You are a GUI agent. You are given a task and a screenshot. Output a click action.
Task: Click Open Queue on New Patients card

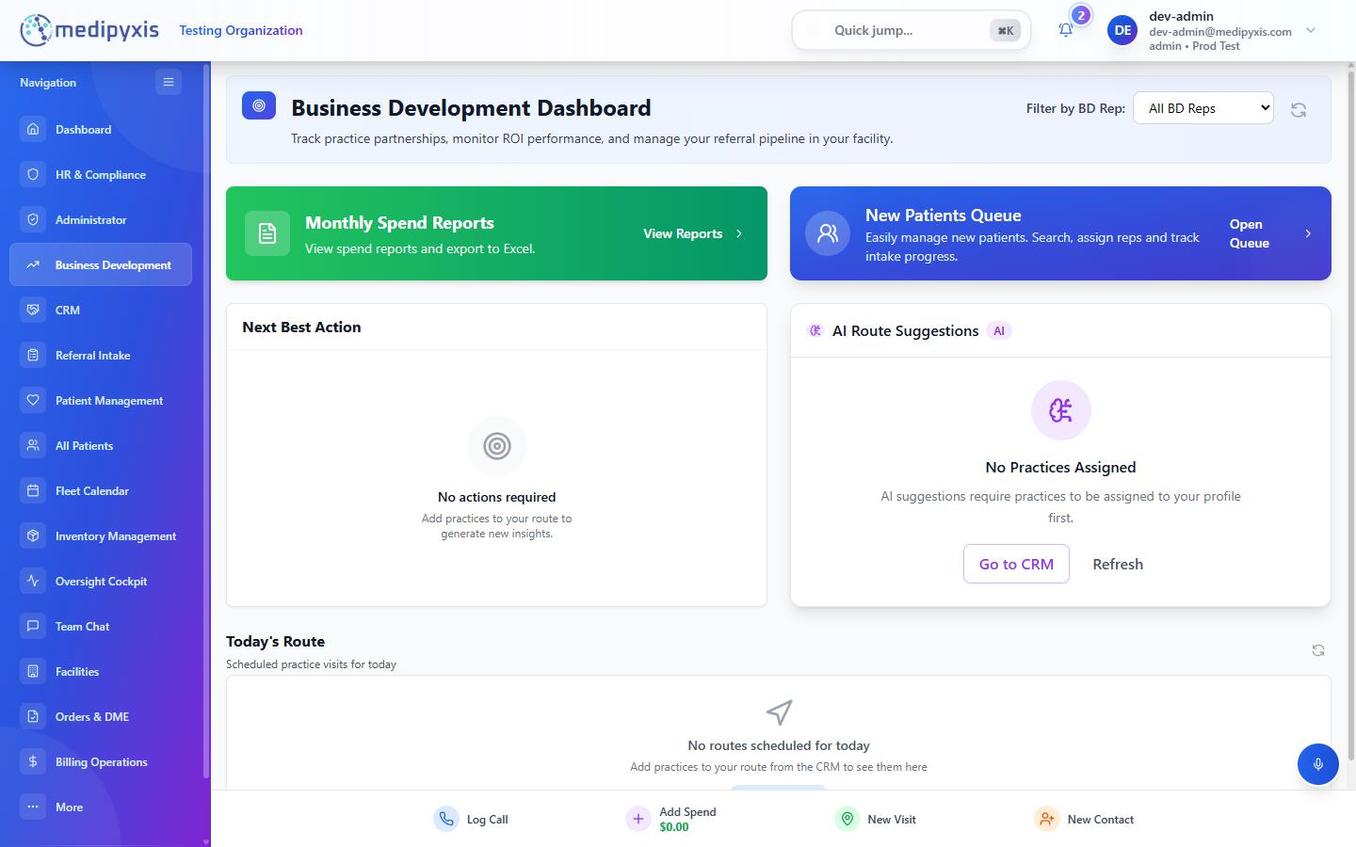point(1249,233)
